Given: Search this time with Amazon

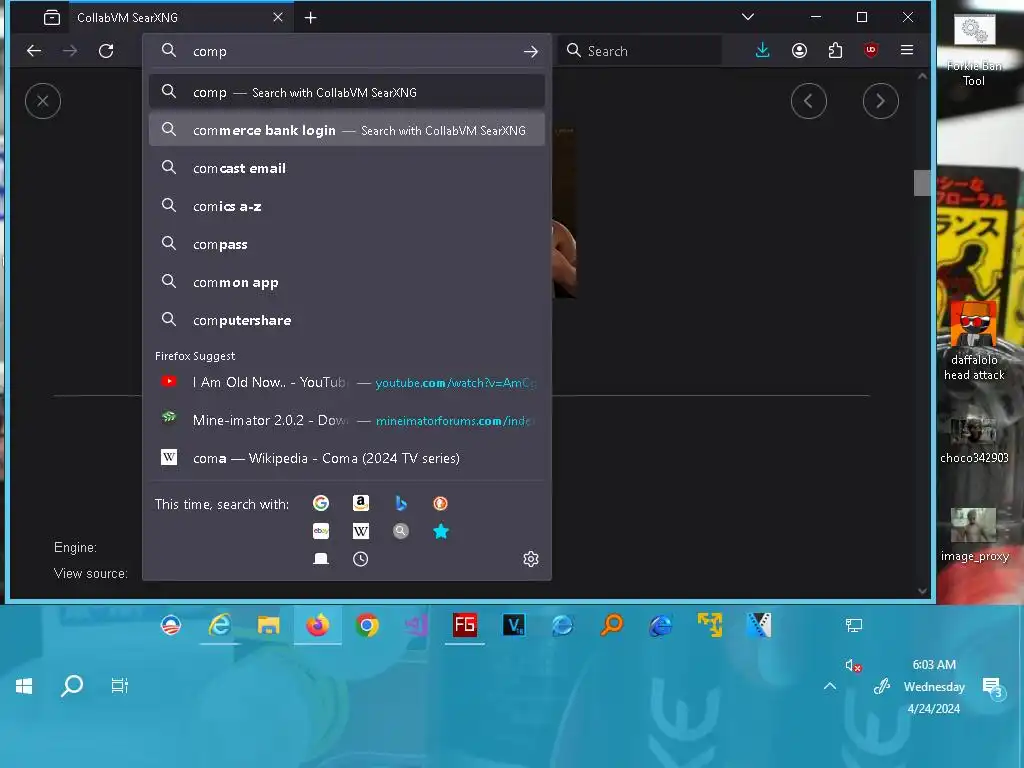Looking at the screenshot, I should pos(360,503).
